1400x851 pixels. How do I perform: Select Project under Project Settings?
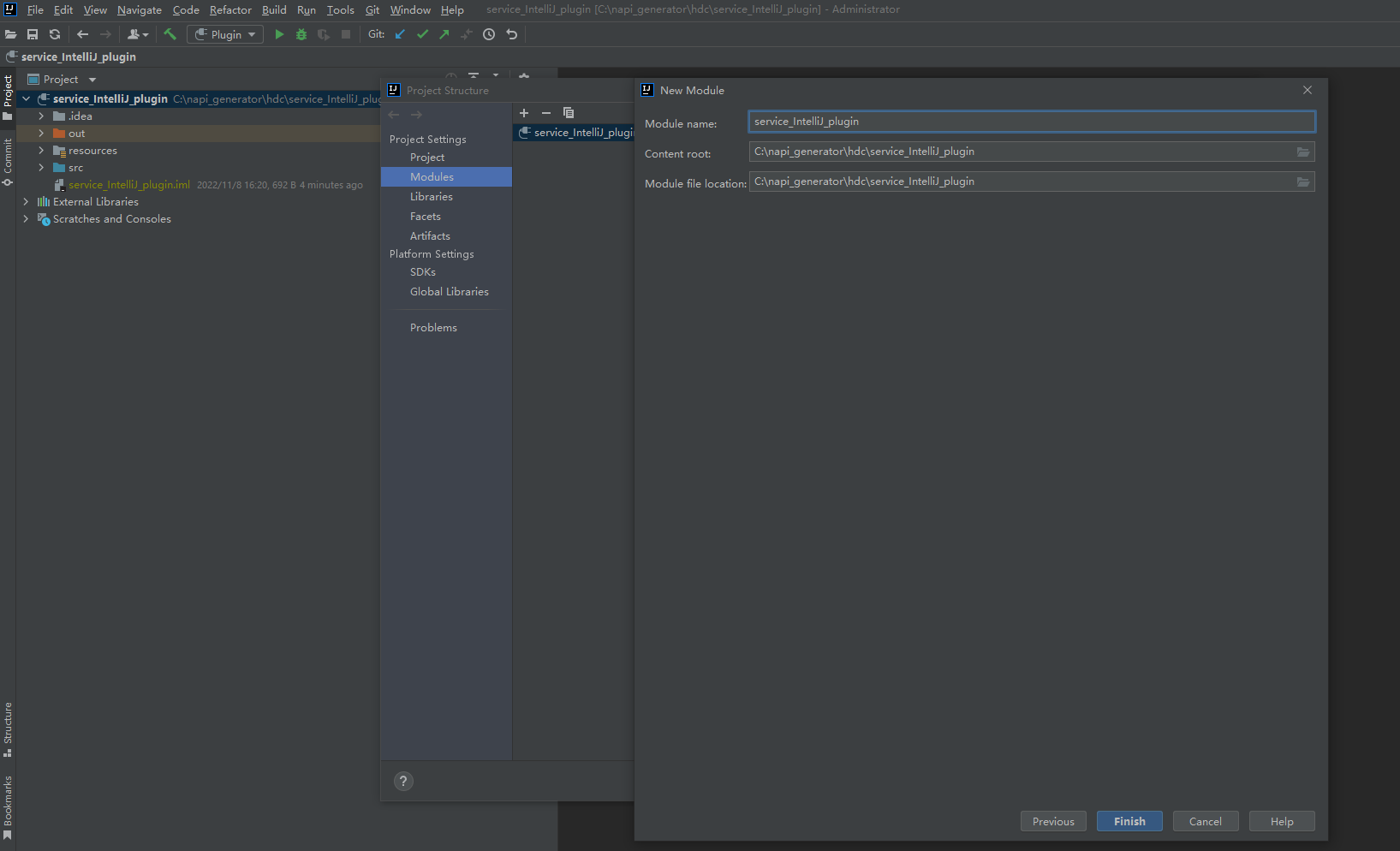click(x=427, y=157)
